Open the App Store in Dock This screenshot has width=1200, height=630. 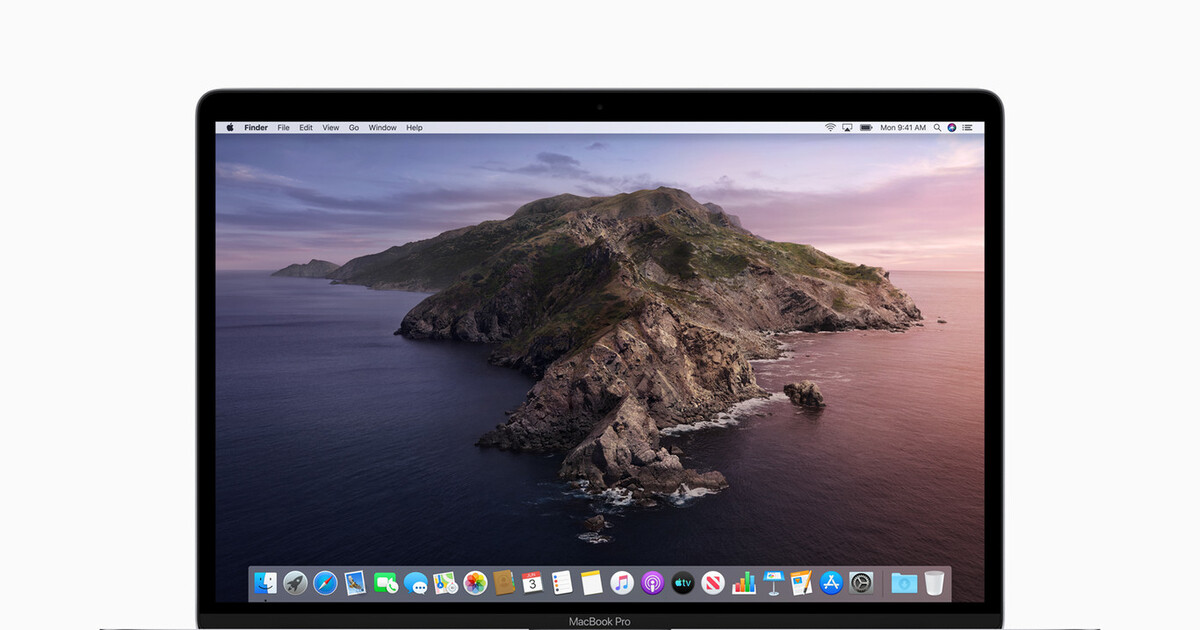coord(831,583)
